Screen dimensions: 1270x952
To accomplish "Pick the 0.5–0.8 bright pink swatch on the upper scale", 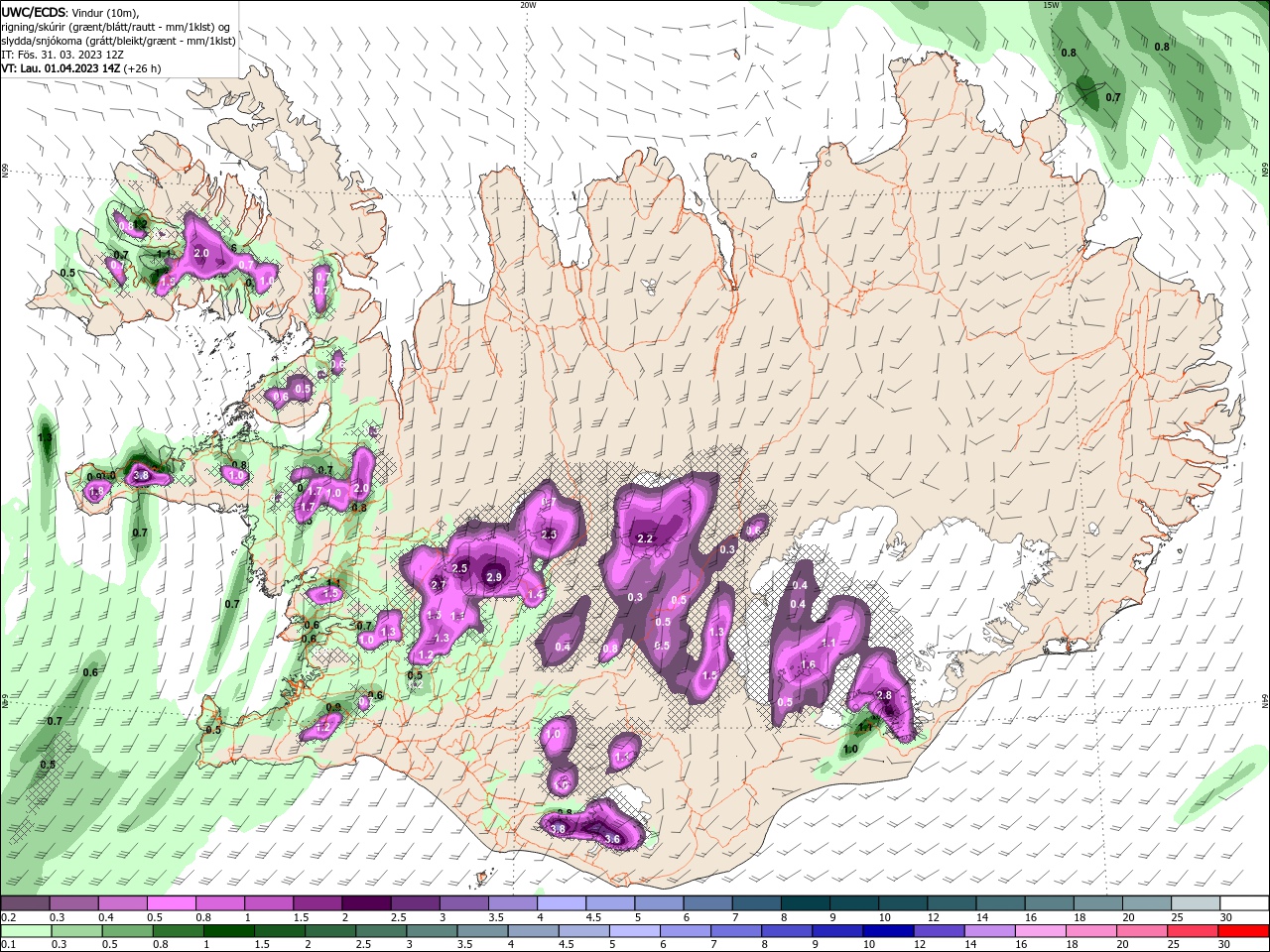I will (x=172, y=903).
